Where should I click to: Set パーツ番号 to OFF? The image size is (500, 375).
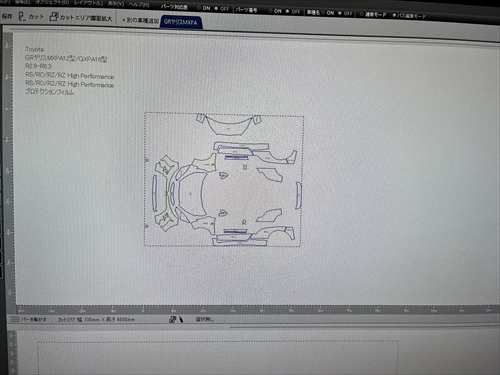[293, 11]
